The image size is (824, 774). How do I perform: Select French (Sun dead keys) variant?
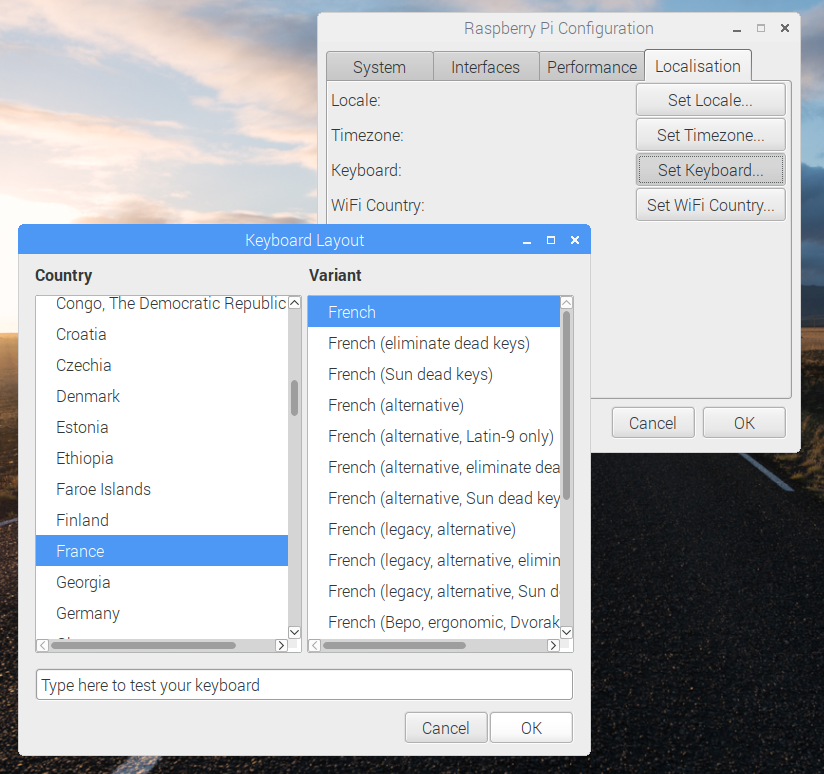pos(410,374)
